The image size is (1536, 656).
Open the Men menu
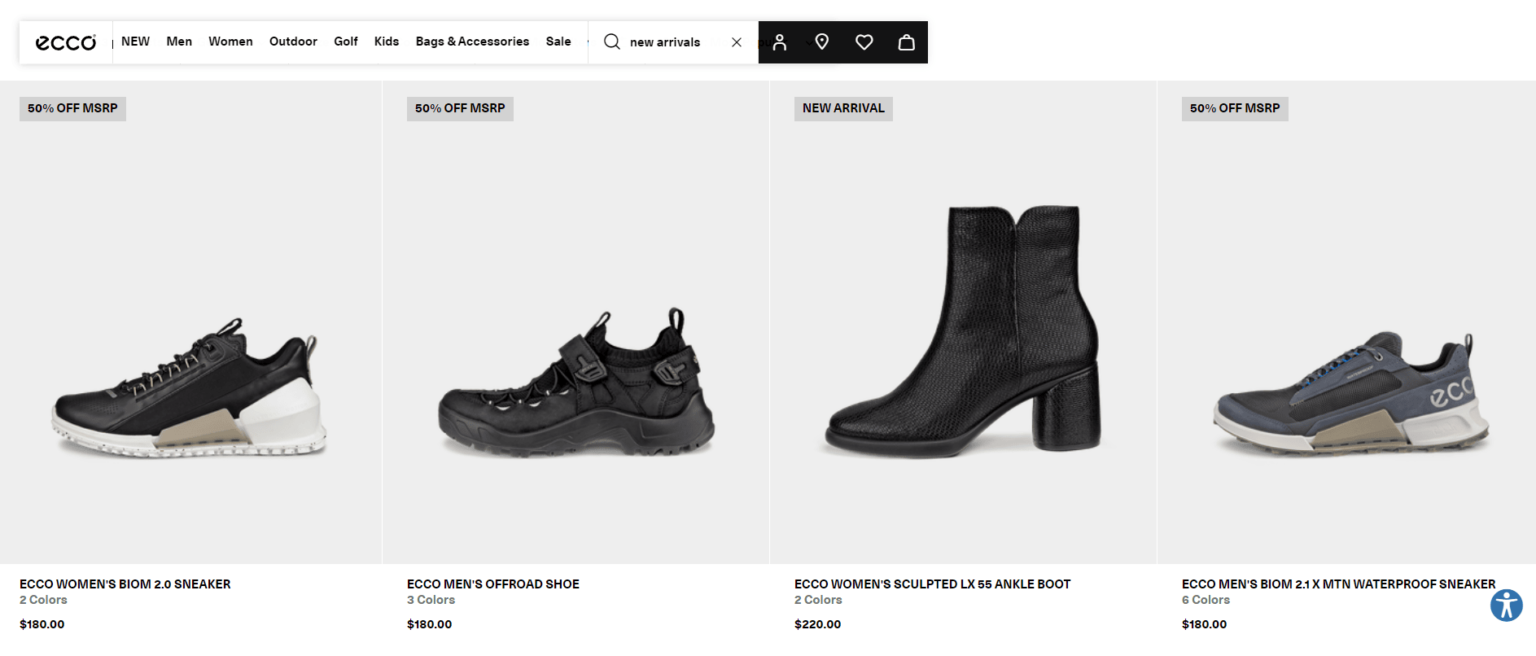coord(179,42)
